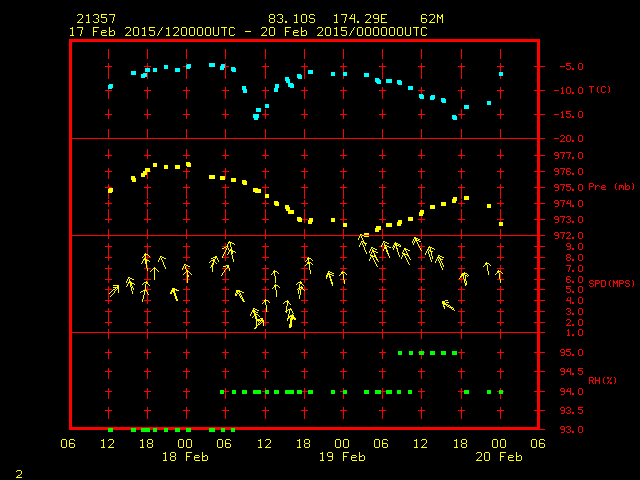Select the 20 Feb date label
Image resolution: width=640 pixels, height=480 pixels.
498,457
